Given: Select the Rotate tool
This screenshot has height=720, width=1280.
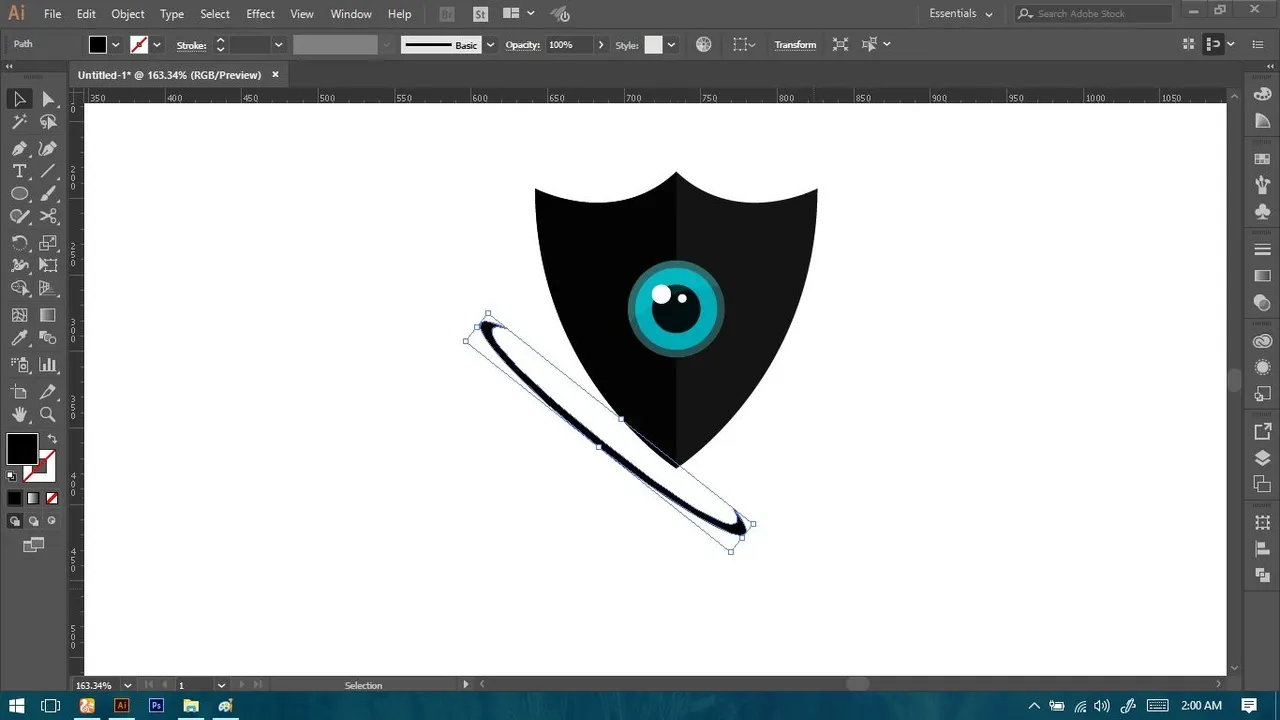Looking at the screenshot, I should pos(19,243).
